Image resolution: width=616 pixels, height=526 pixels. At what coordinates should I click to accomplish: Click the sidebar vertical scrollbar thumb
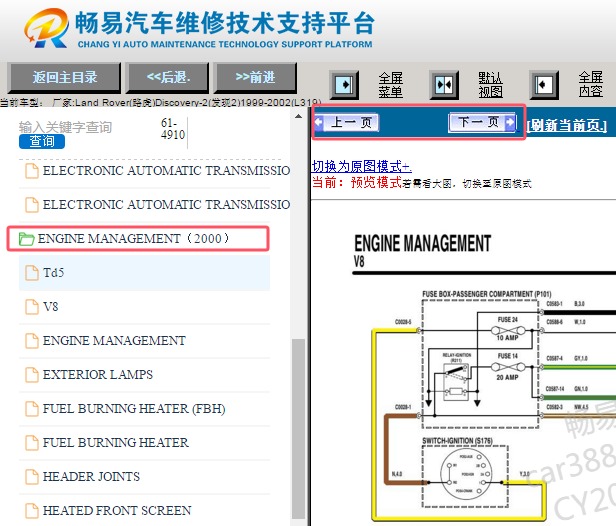tap(299, 428)
